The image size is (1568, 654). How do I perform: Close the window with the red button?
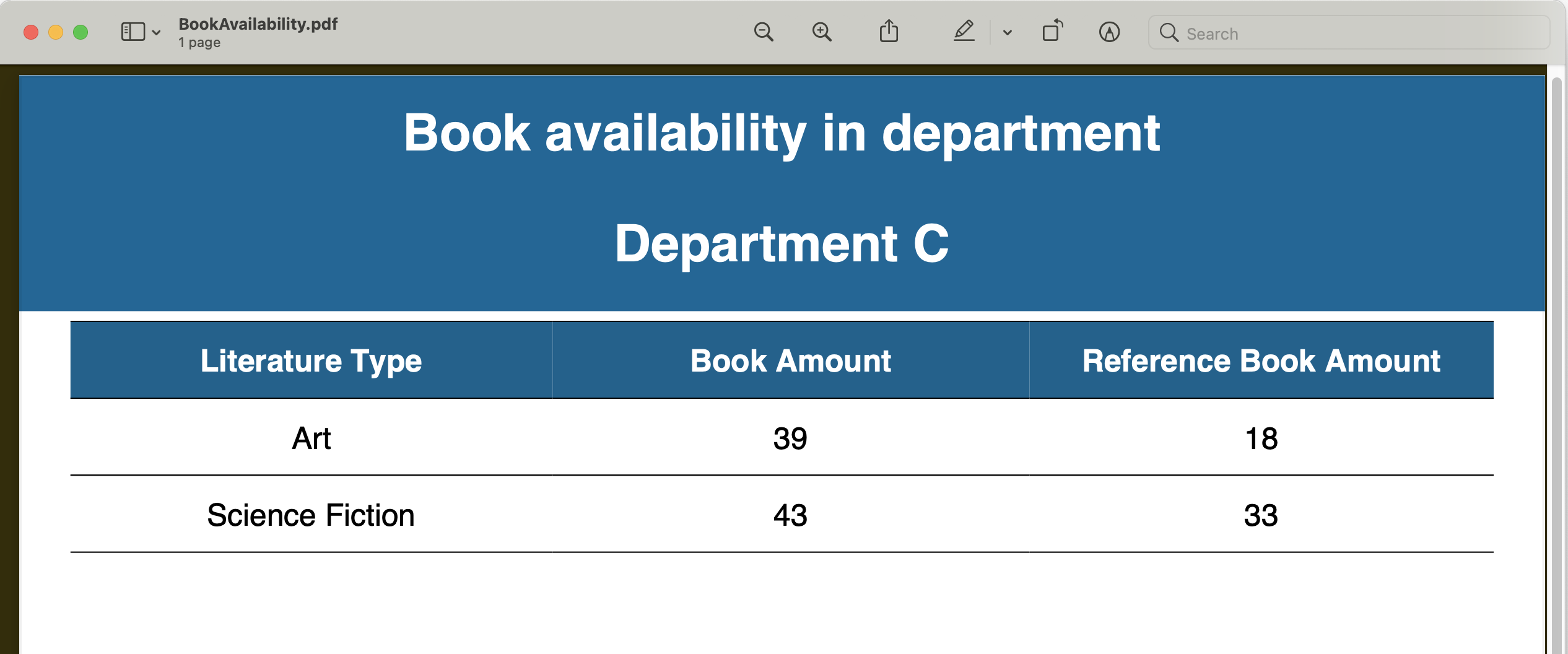click(31, 32)
